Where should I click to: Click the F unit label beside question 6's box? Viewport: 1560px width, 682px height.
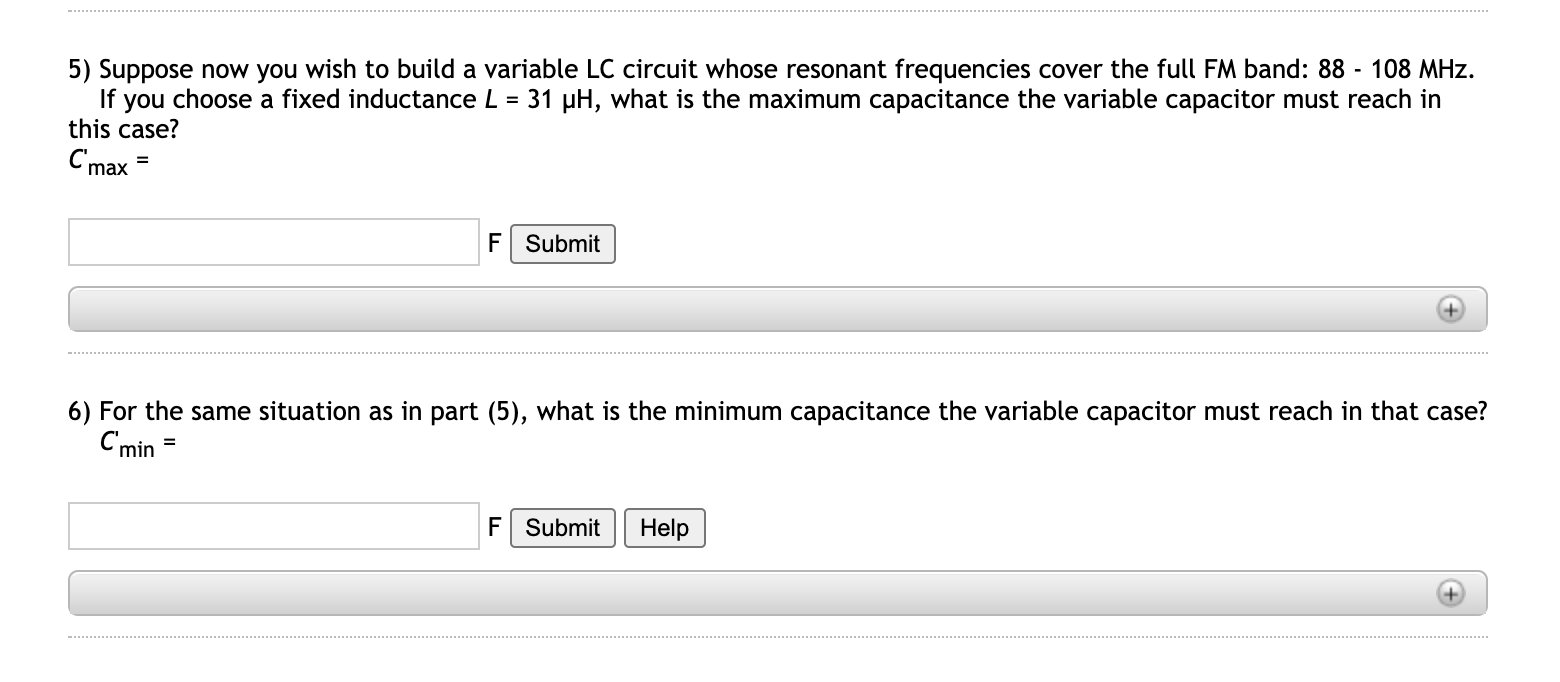[493, 527]
